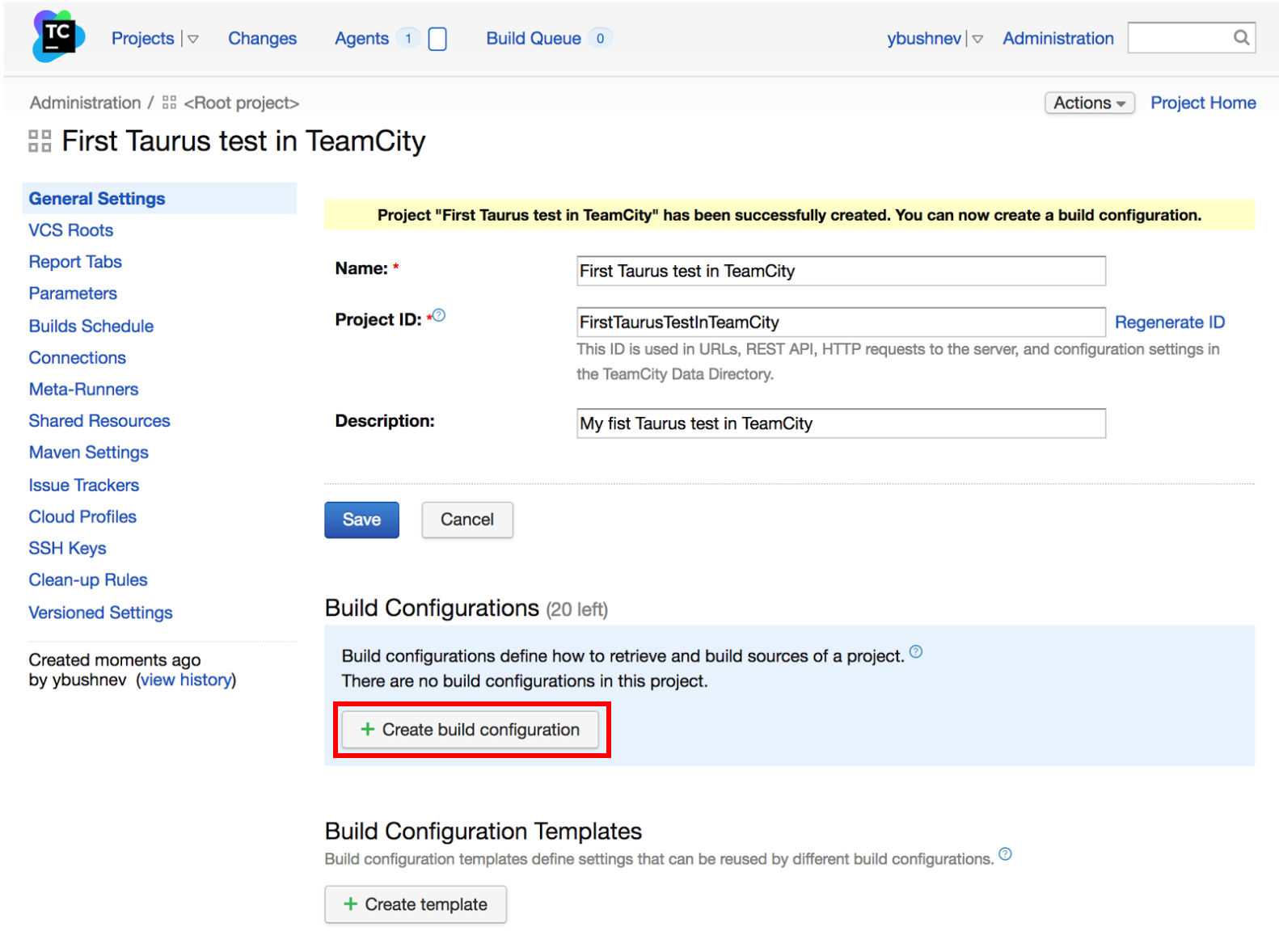Open Maven Settings

(89, 453)
